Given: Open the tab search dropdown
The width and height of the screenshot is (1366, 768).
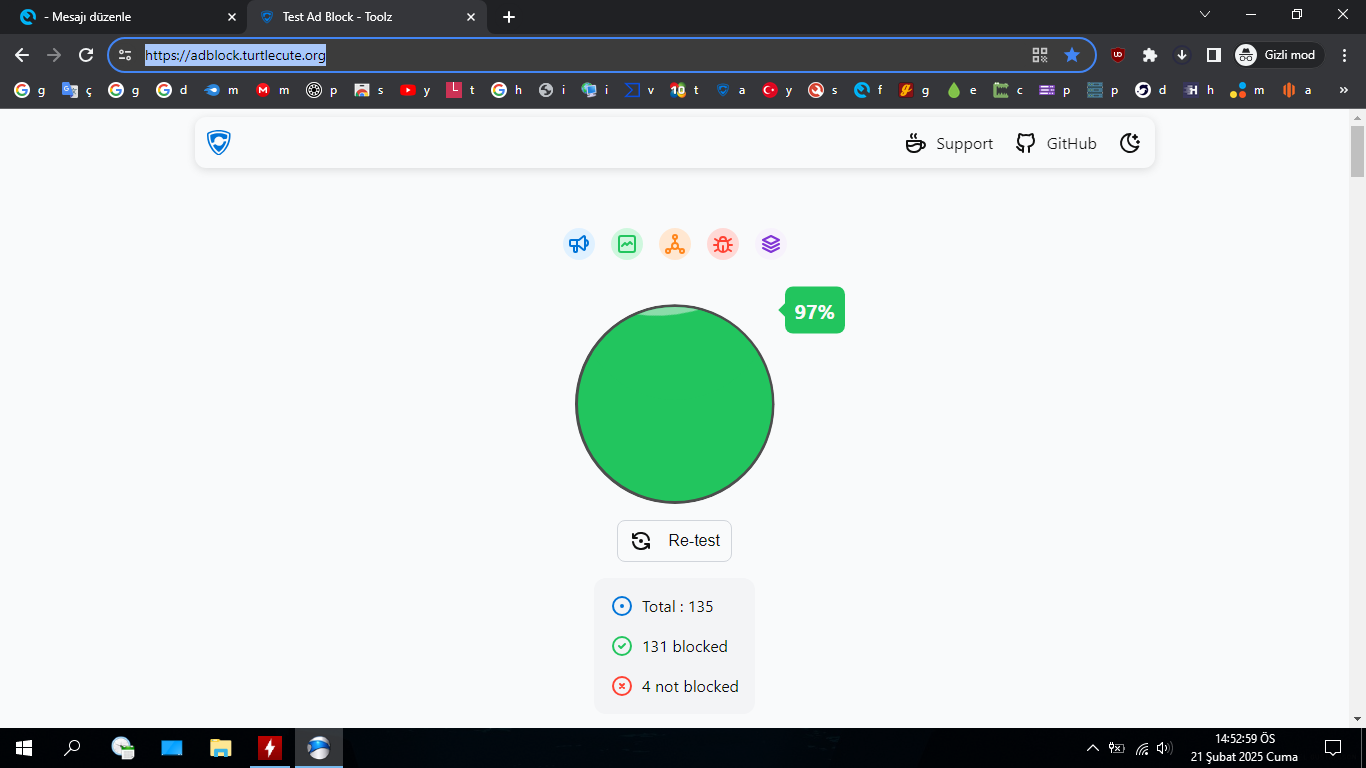Looking at the screenshot, I should pos(1205,15).
